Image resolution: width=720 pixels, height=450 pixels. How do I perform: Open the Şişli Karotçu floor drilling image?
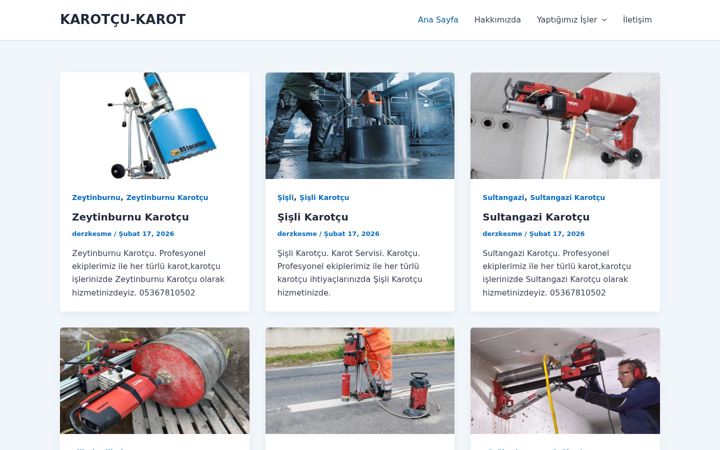[x=360, y=125]
